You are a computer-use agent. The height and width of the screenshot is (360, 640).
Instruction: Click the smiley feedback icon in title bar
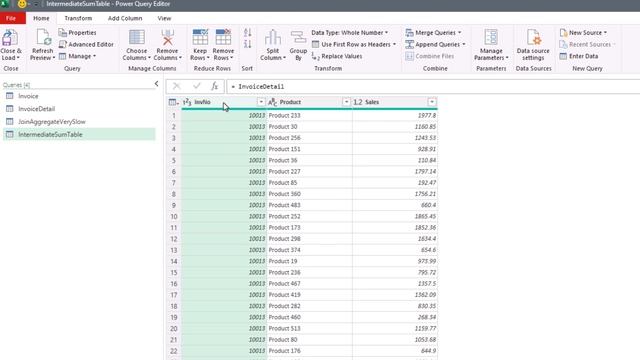point(22,4)
